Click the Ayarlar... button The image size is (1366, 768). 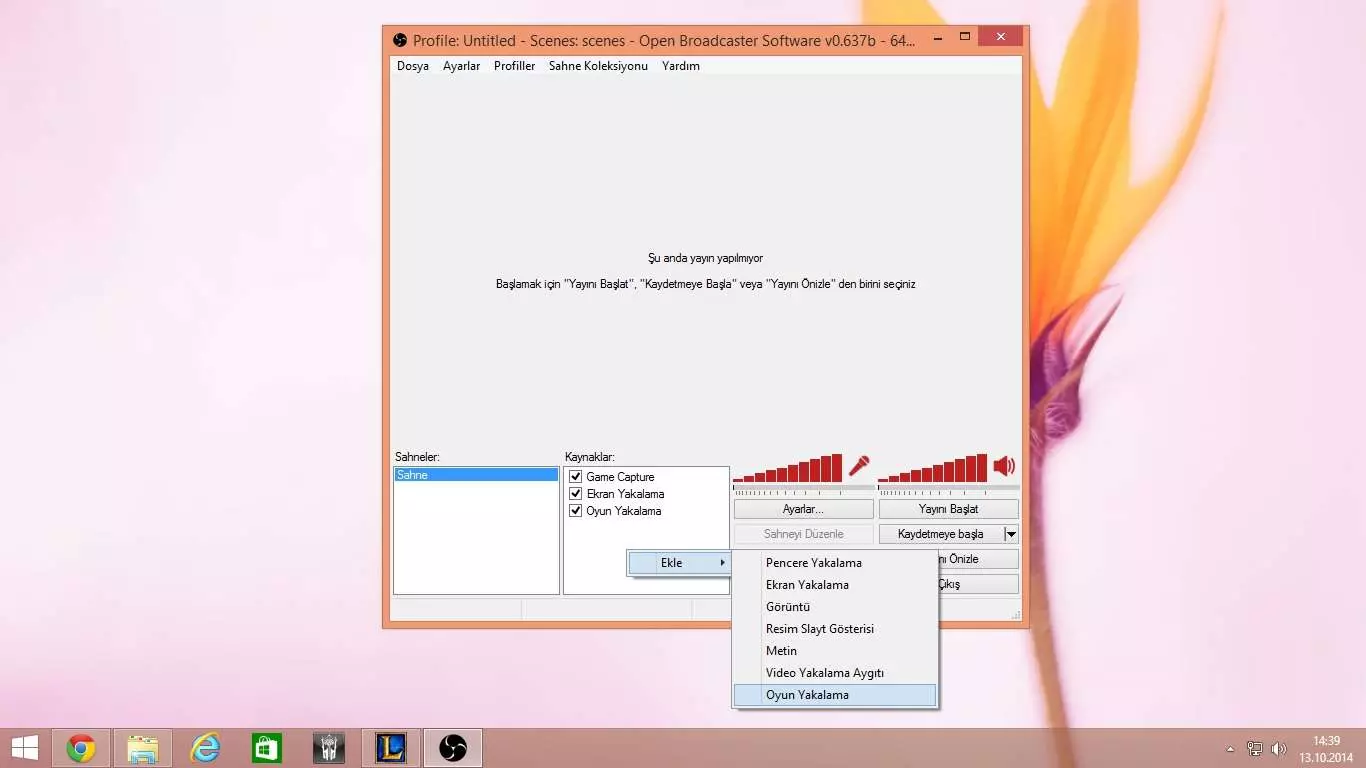(803, 509)
